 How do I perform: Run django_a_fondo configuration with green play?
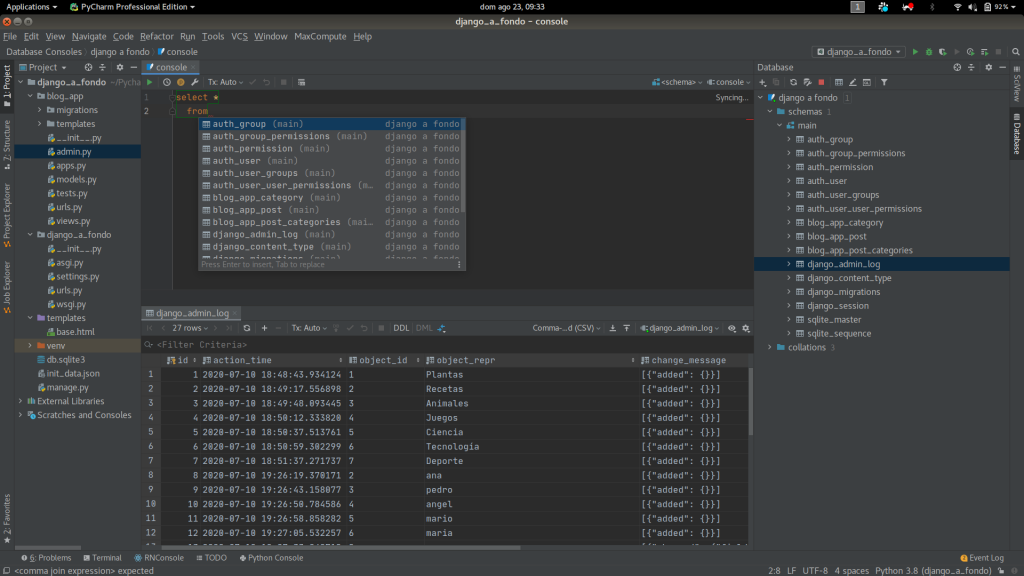click(x=915, y=52)
